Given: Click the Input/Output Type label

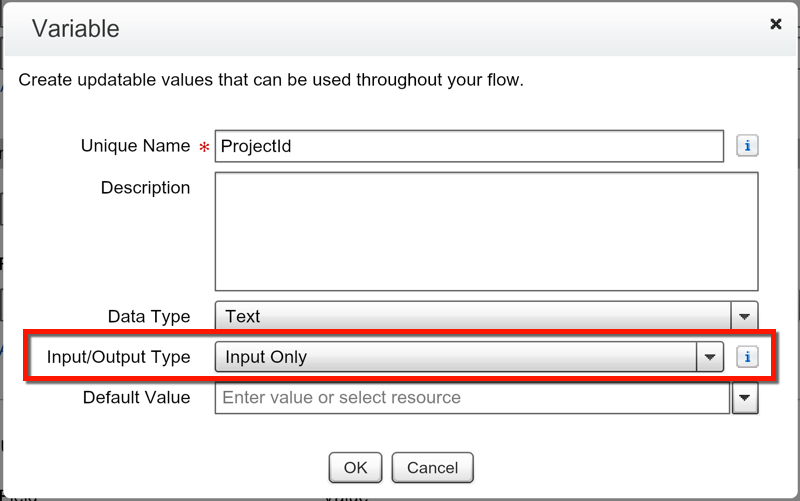Looking at the screenshot, I should 118,357.
